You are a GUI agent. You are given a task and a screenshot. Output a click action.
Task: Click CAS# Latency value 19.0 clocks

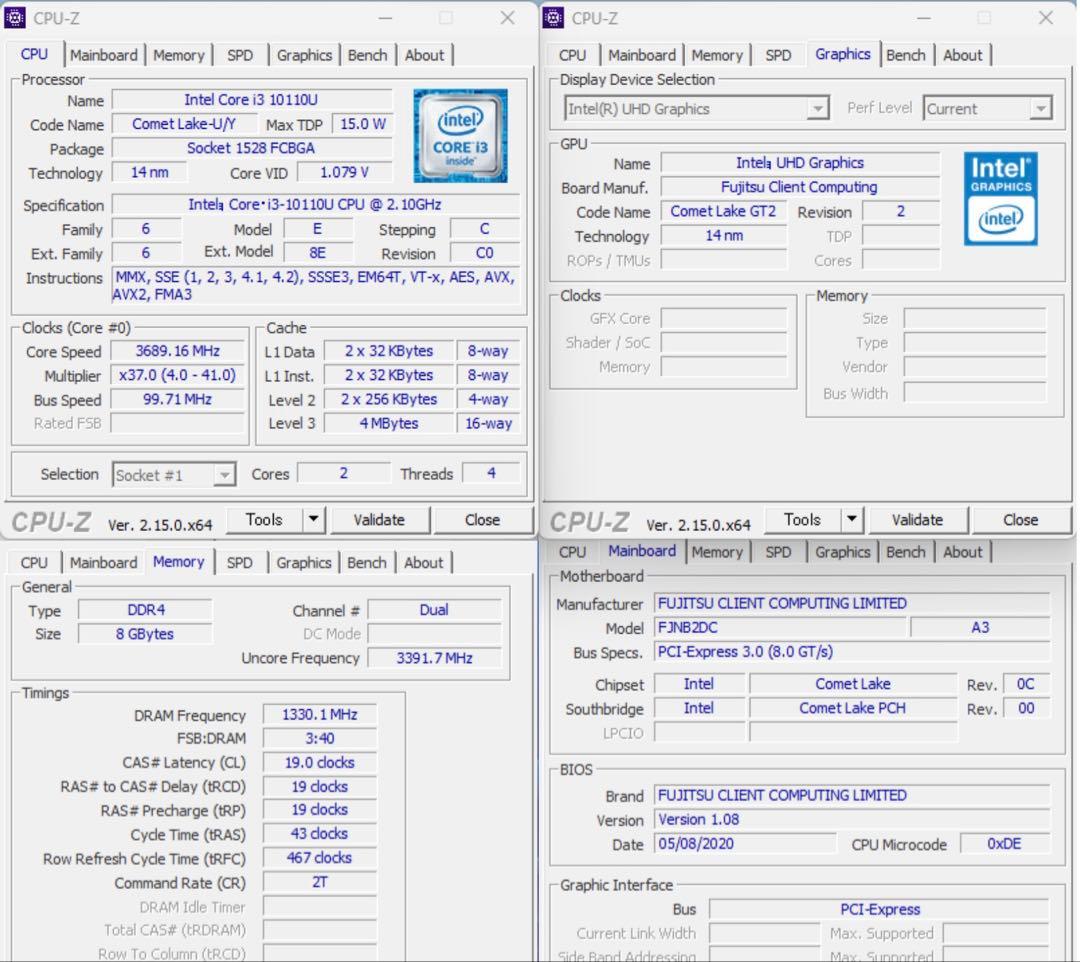(x=320, y=763)
